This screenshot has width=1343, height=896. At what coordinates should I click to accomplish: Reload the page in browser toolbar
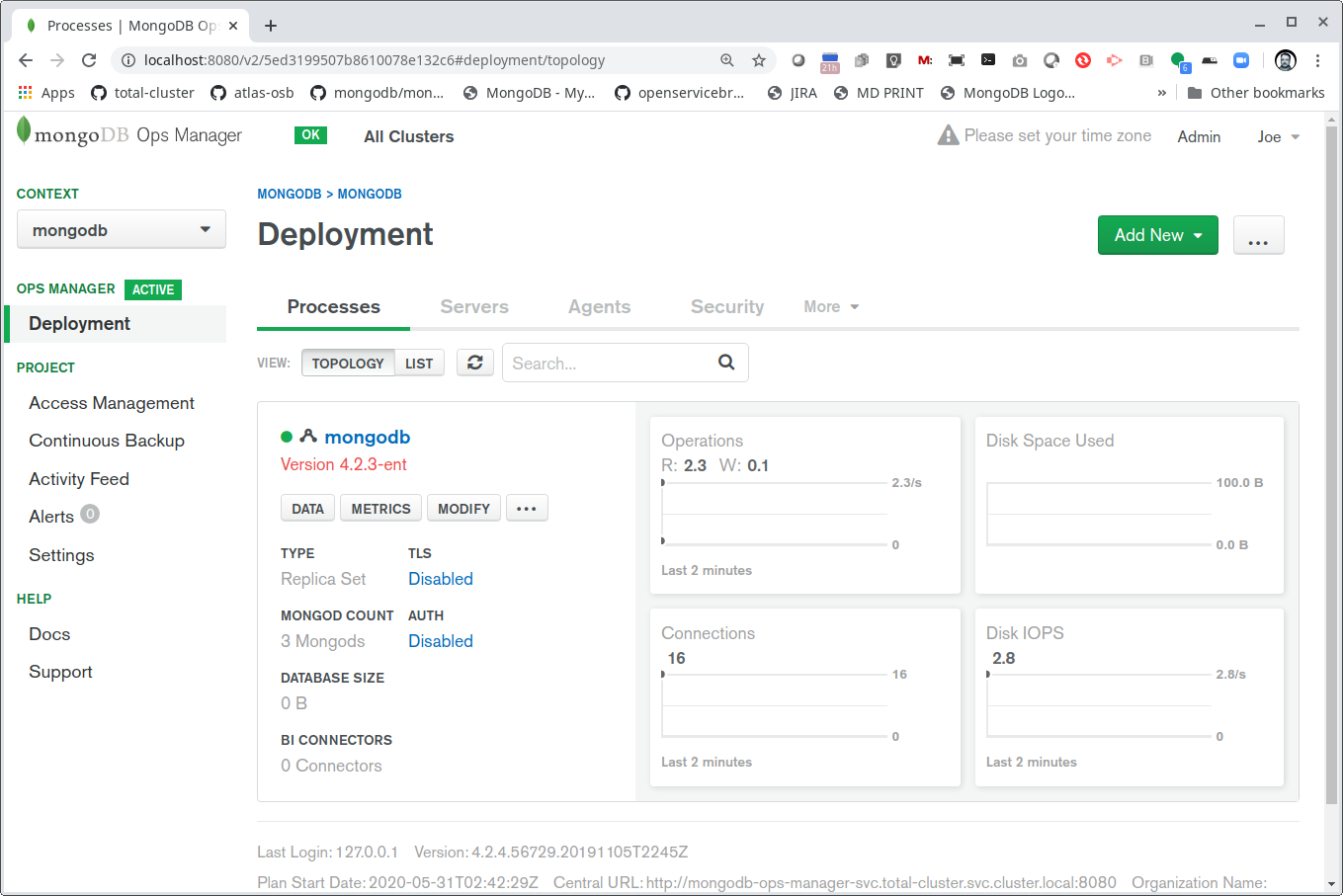click(89, 60)
